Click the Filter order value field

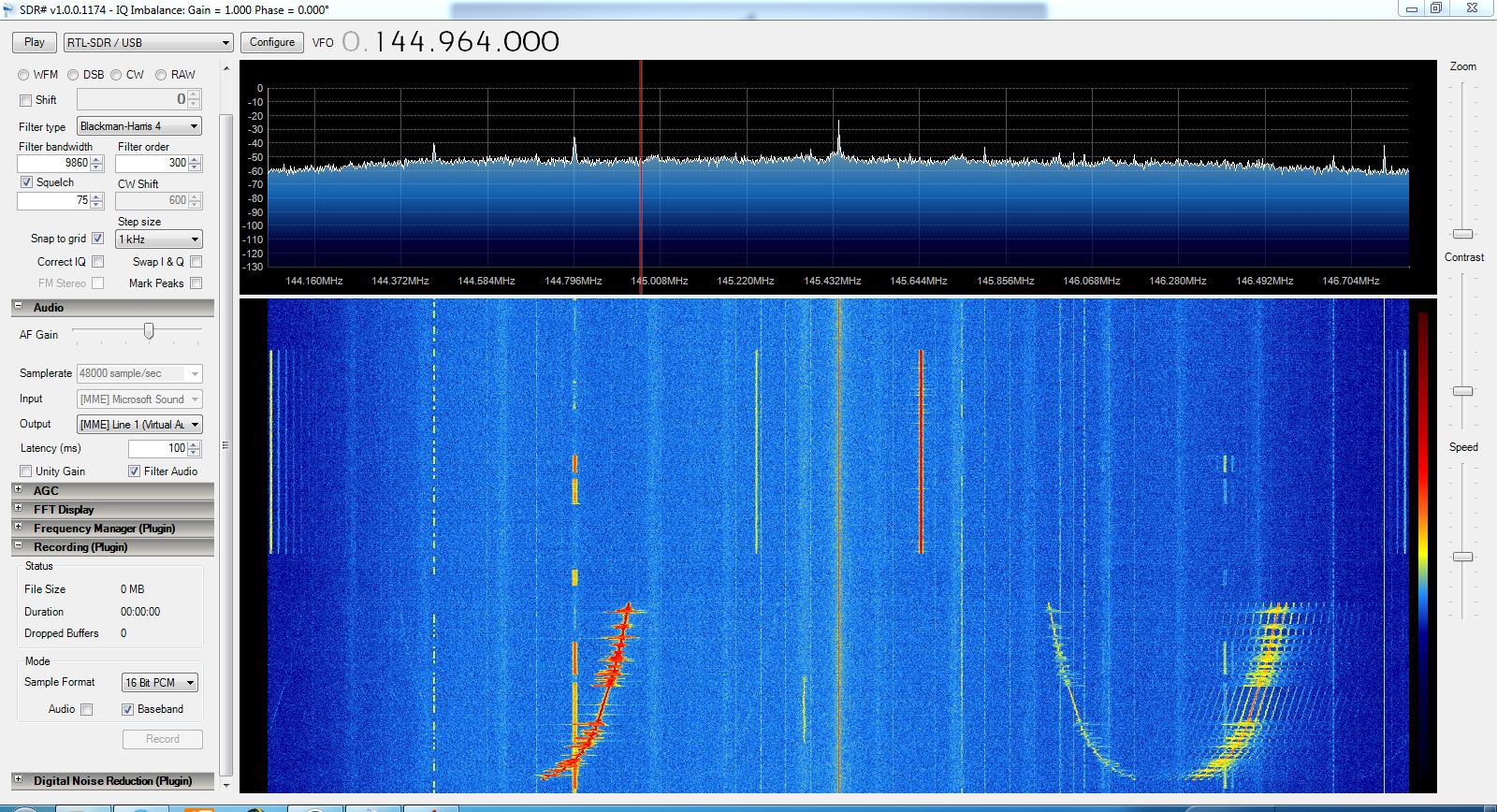152,163
